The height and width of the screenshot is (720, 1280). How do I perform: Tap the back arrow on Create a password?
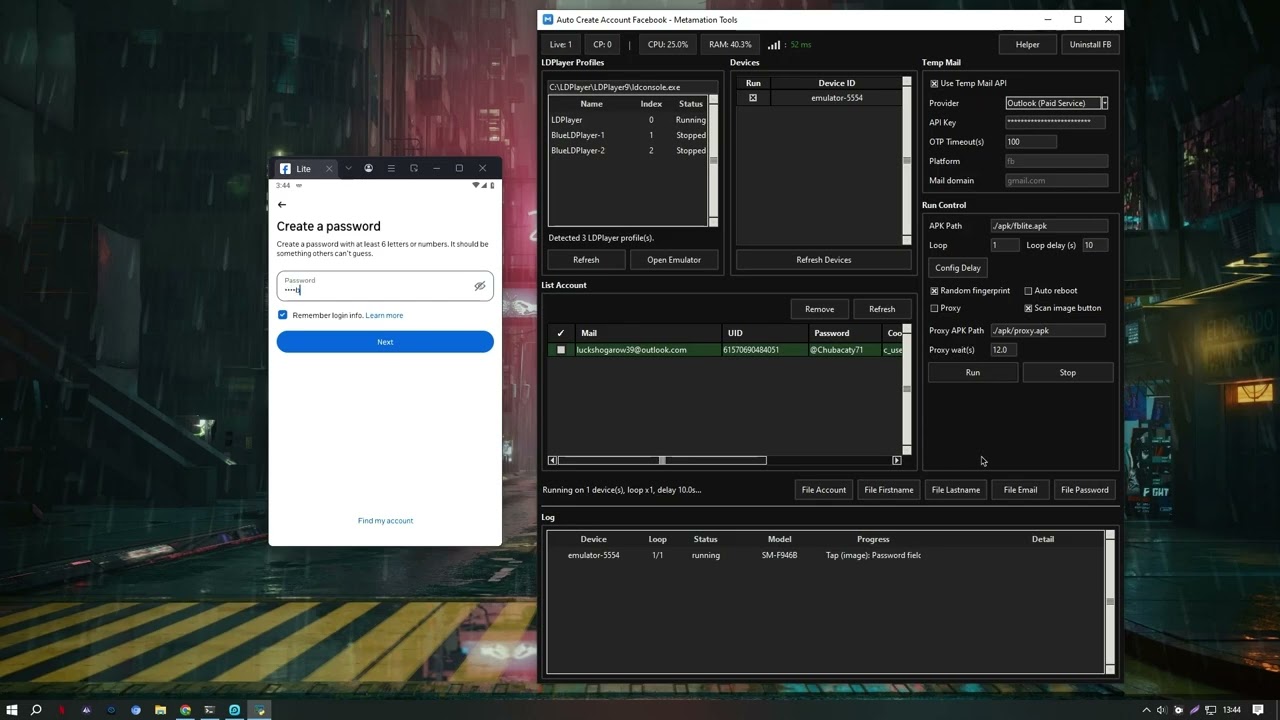282,205
